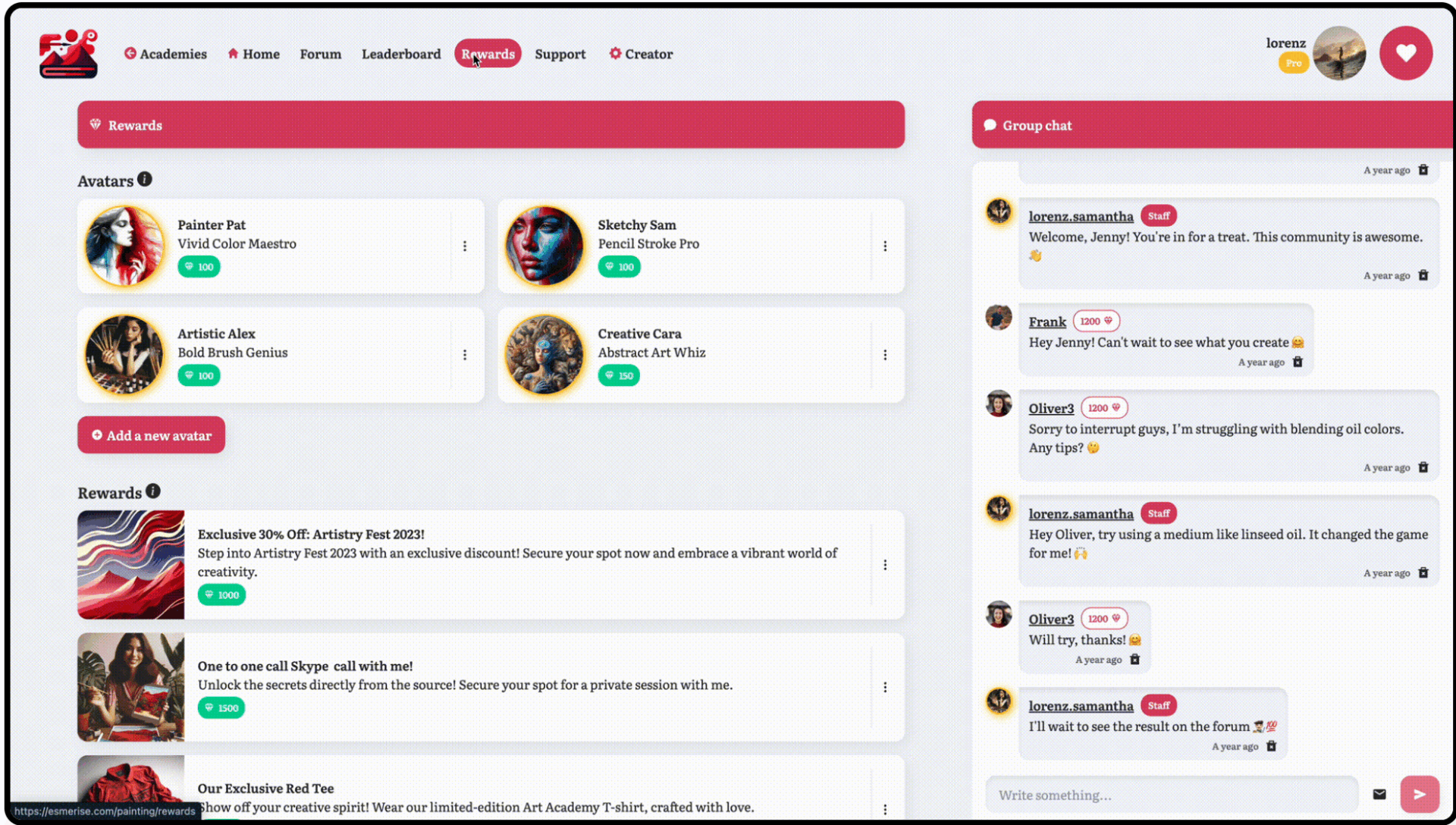Open options menu for Painter Pat avatar
The width and height of the screenshot is (1456, 825).
[x=465, y=246]
